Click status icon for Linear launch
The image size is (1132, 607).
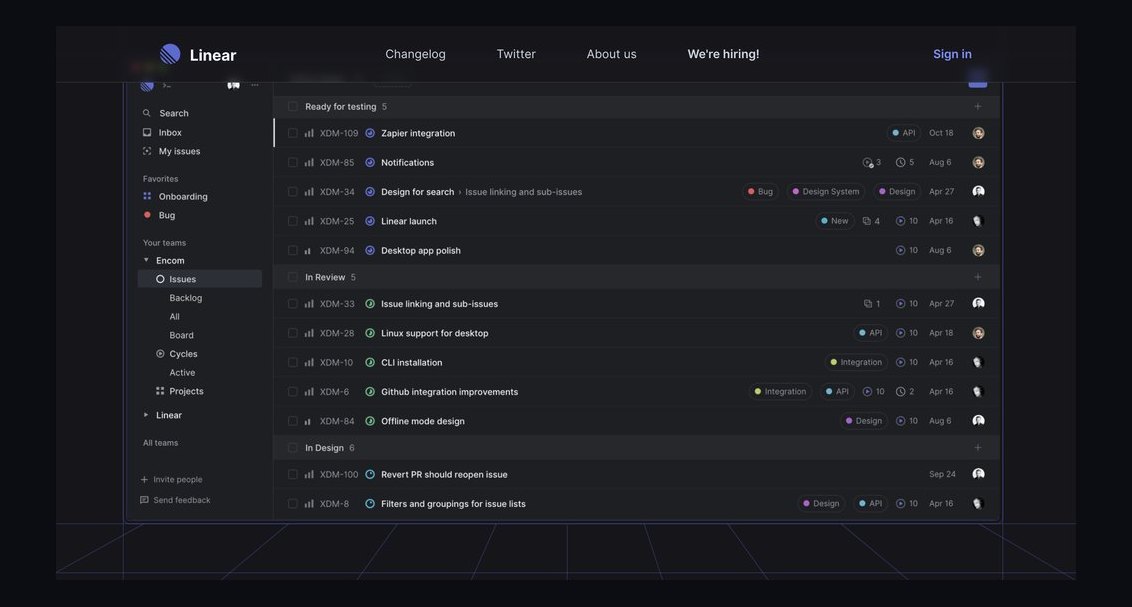(x=370, y=221)
